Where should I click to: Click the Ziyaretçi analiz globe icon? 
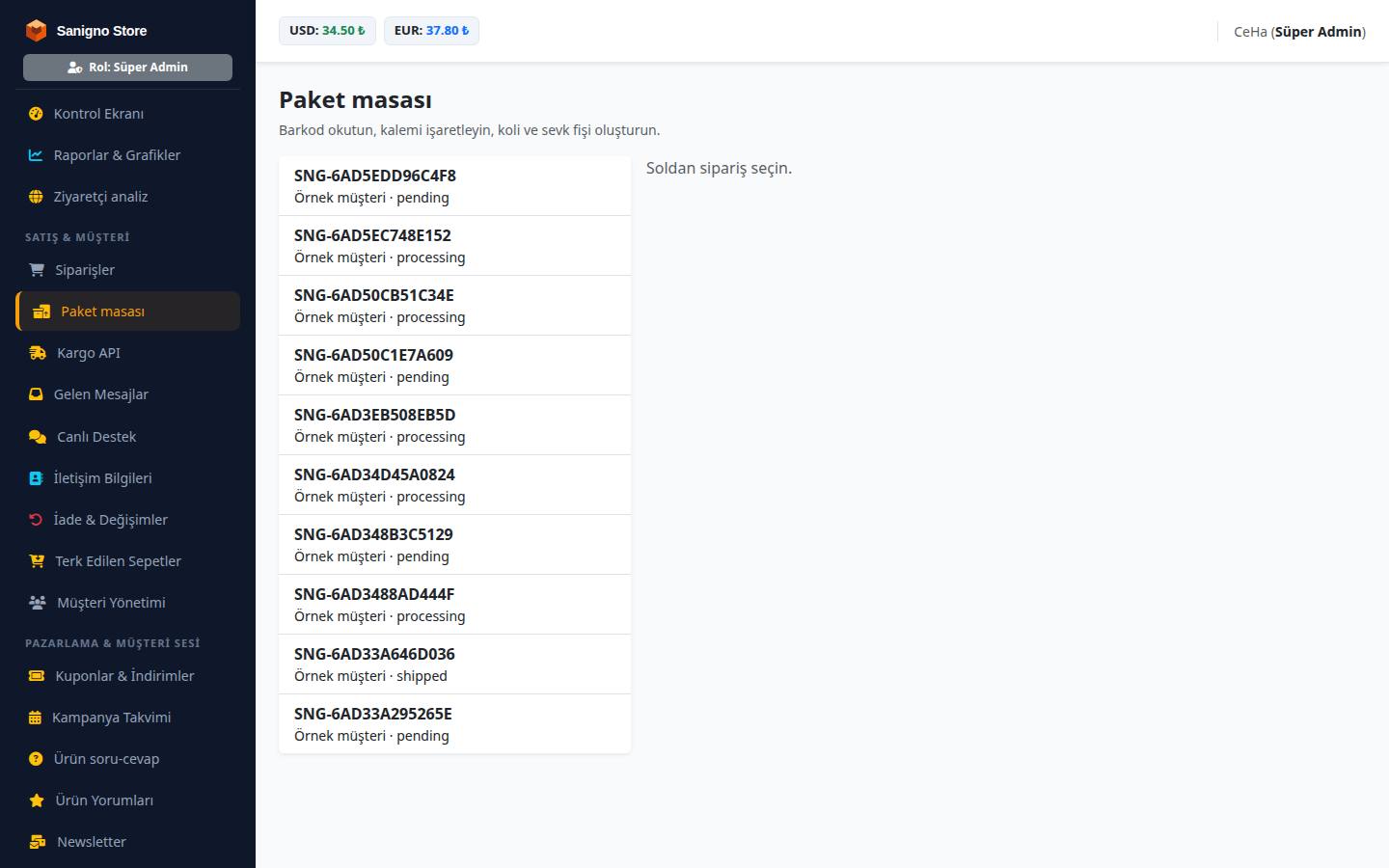(x=36, y=197)
